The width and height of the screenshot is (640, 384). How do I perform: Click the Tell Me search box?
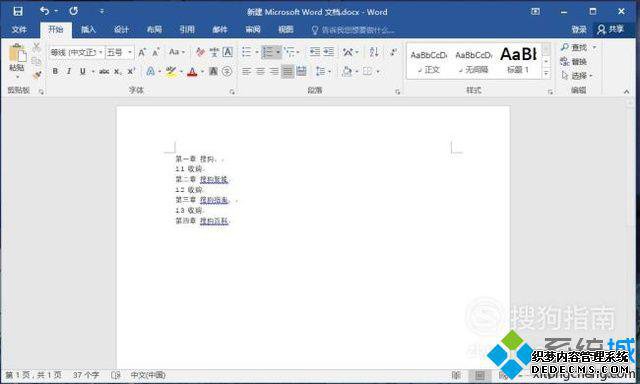[353, 30]
